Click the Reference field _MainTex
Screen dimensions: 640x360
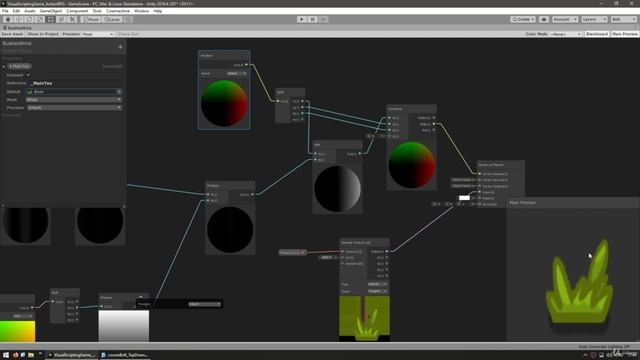point(76,83)
